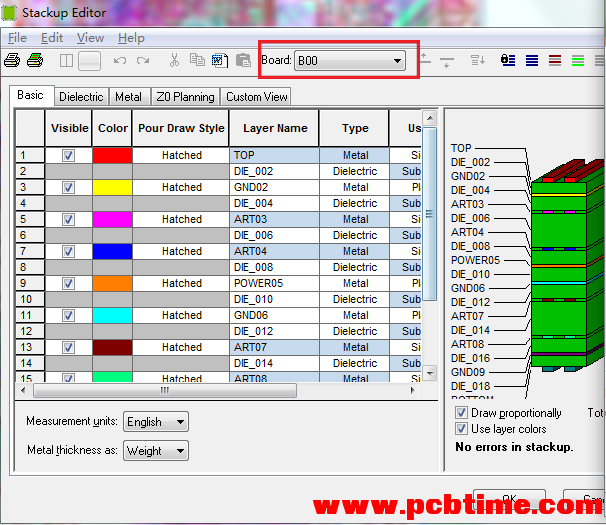606x525 pixels.
Task: Click the blue lines layer icon
Action: 532,60
